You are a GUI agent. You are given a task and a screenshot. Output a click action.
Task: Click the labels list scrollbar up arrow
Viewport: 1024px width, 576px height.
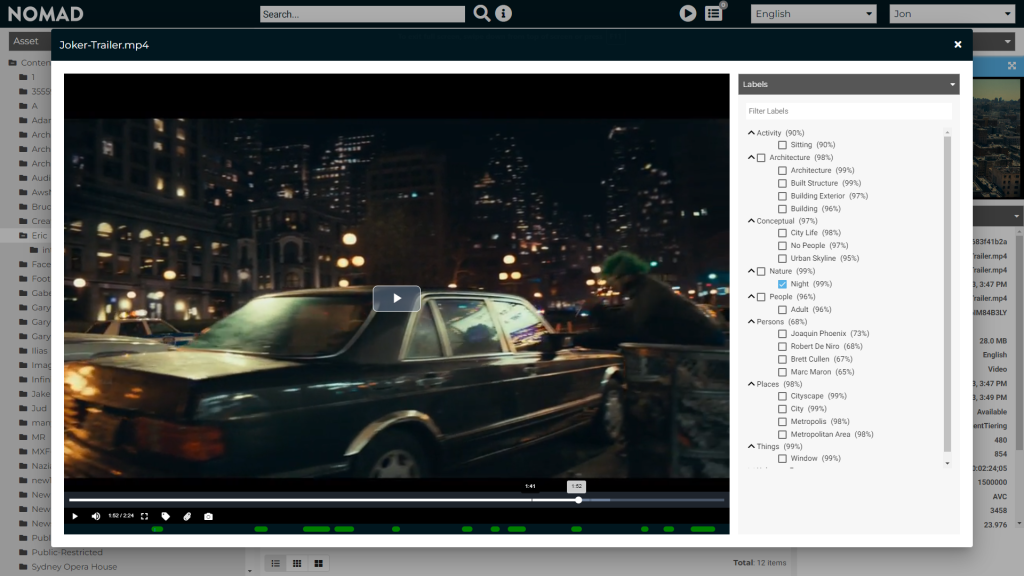coord(948,133)
